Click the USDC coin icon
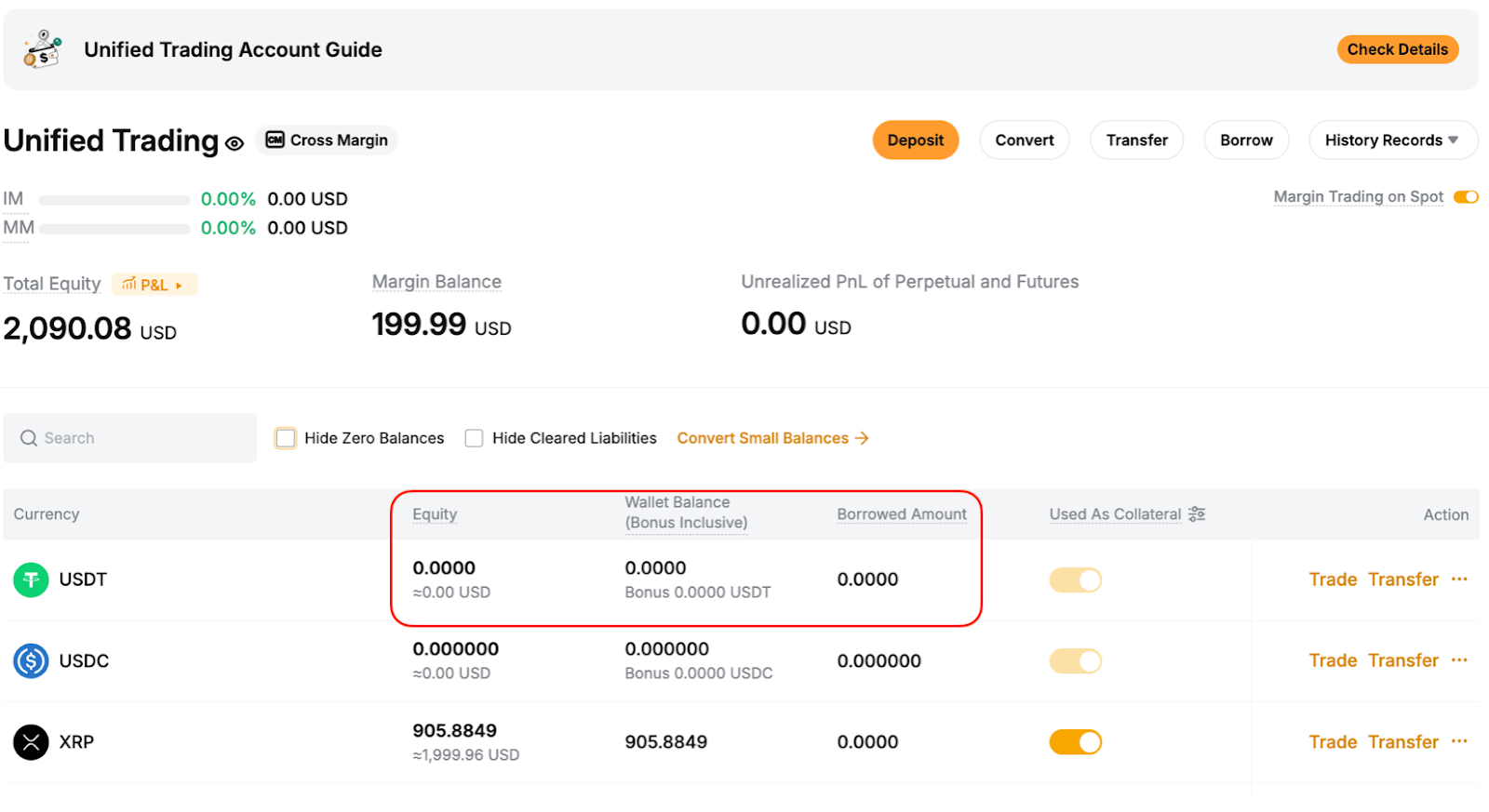1489x812 pixels. [x=31, y=661]
